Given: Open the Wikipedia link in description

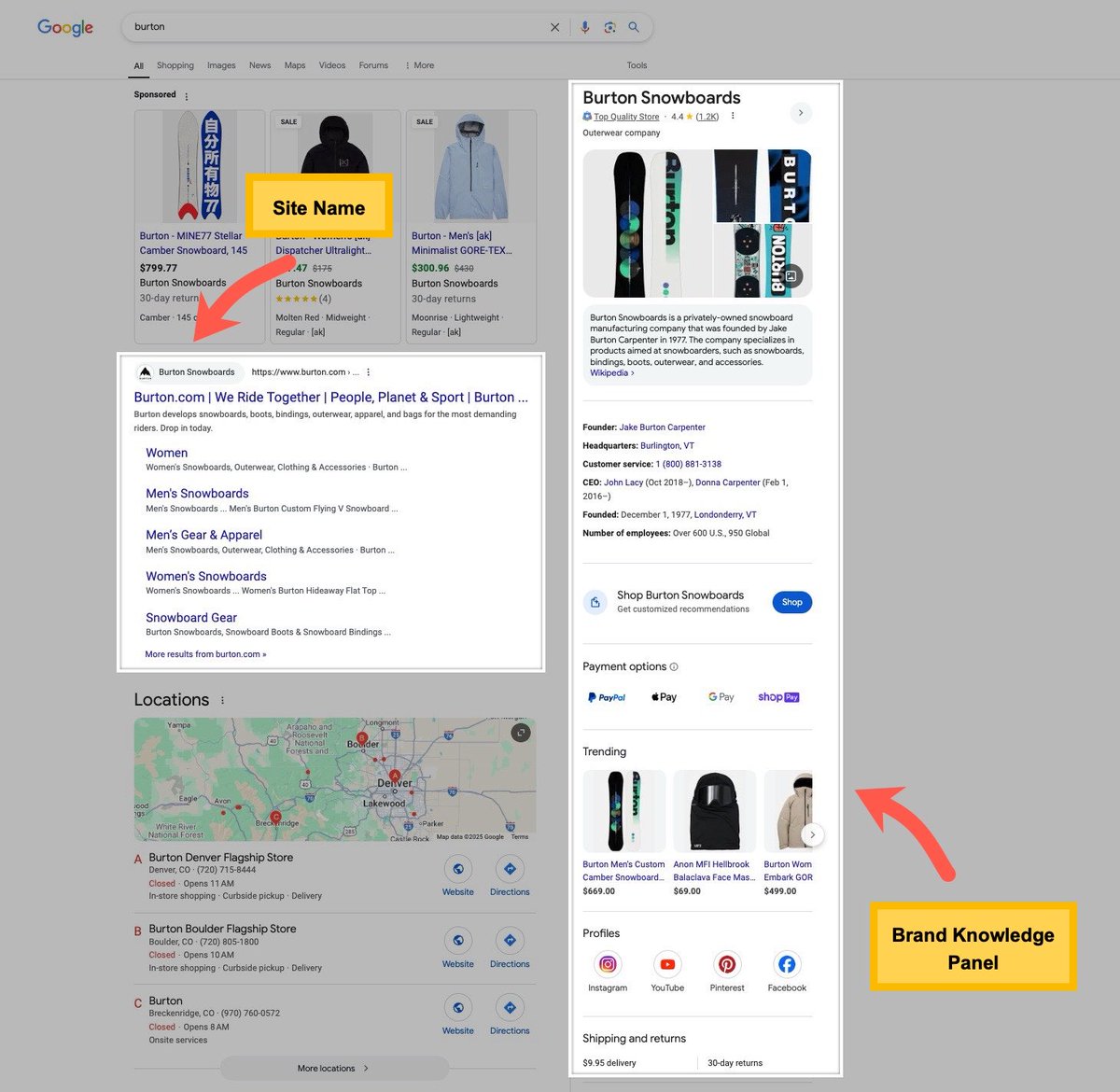Looking at the screenshot, I should (x=612, y=373).
